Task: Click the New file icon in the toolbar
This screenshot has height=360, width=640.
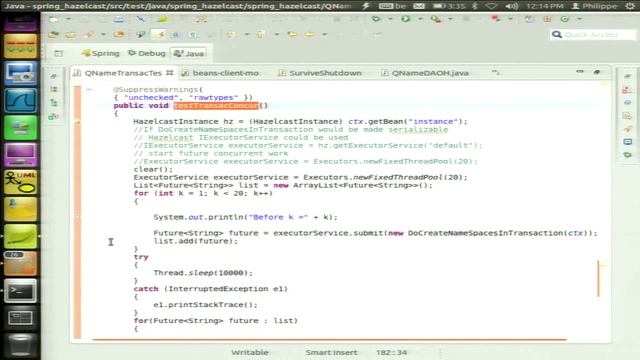Action: click(x=54, y=19)
